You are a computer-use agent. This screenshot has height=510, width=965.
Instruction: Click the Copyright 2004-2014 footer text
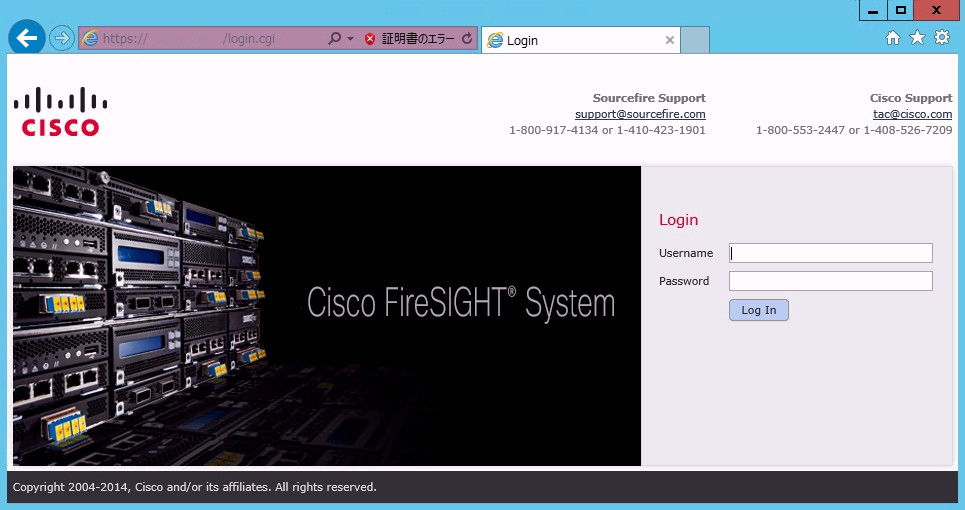point(194,487)
